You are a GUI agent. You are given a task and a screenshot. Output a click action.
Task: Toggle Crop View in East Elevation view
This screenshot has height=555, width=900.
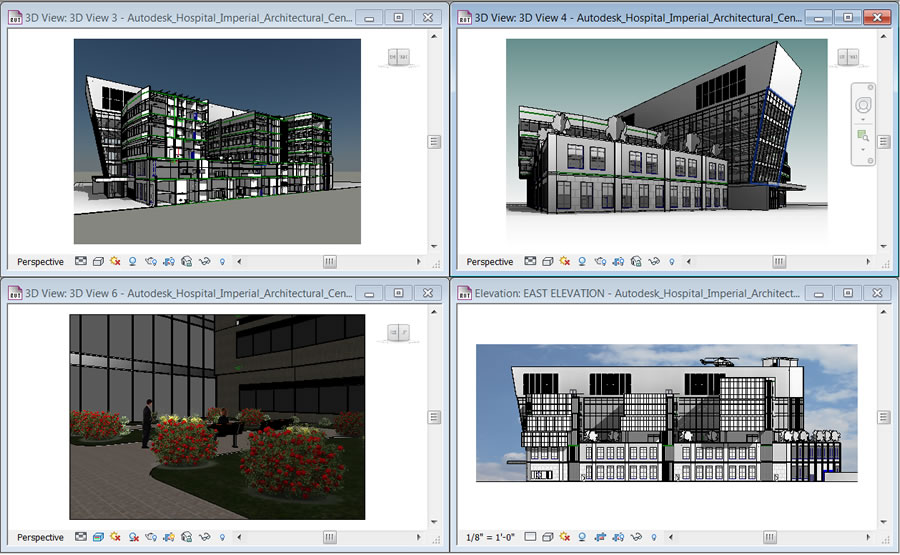600,537
